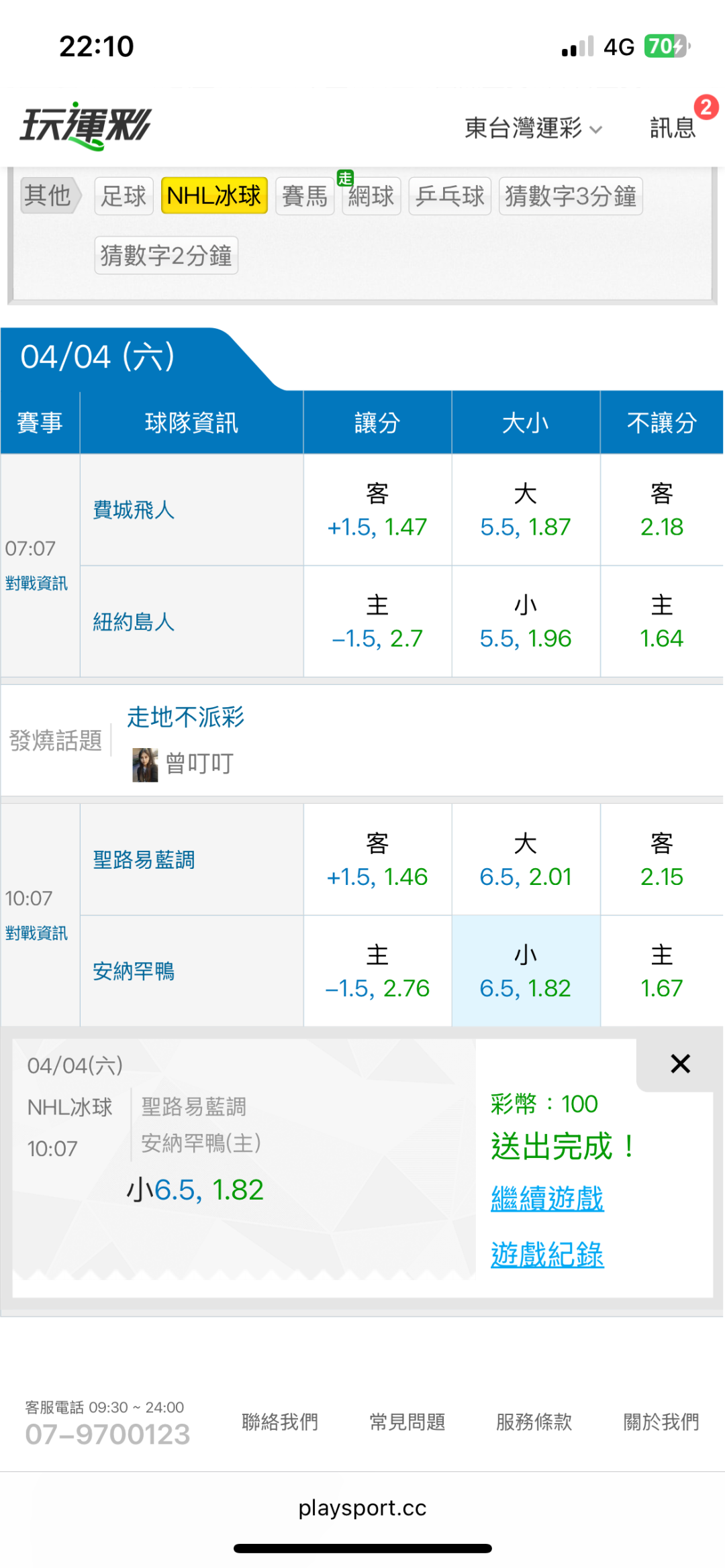Screen dimensions: 725x1568
Task: Toggle 小 6.5, 1.82 bet for 安納罕鴨
Action: click(526, 971)
